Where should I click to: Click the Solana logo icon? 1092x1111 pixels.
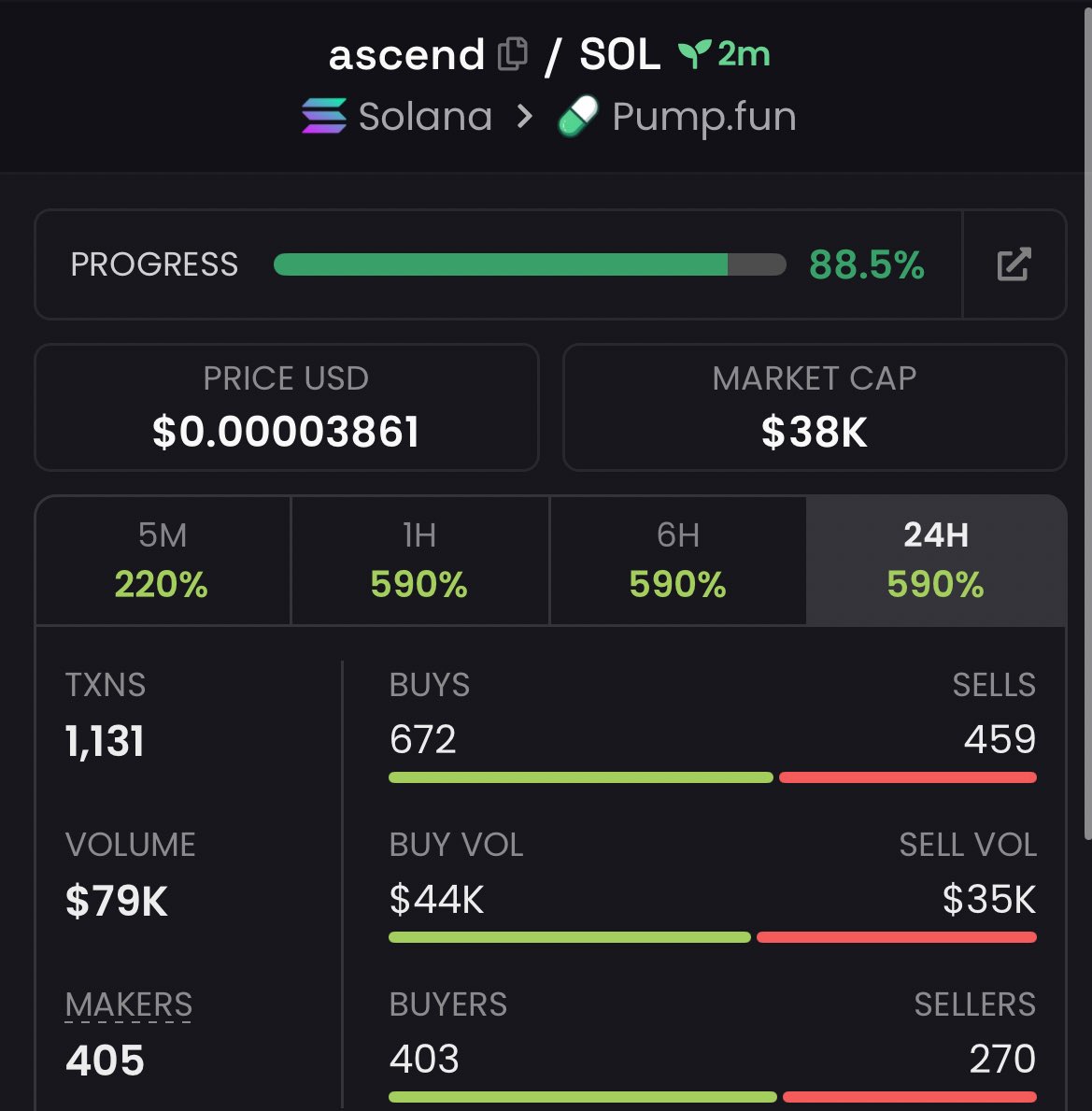(x=324, y=117)
